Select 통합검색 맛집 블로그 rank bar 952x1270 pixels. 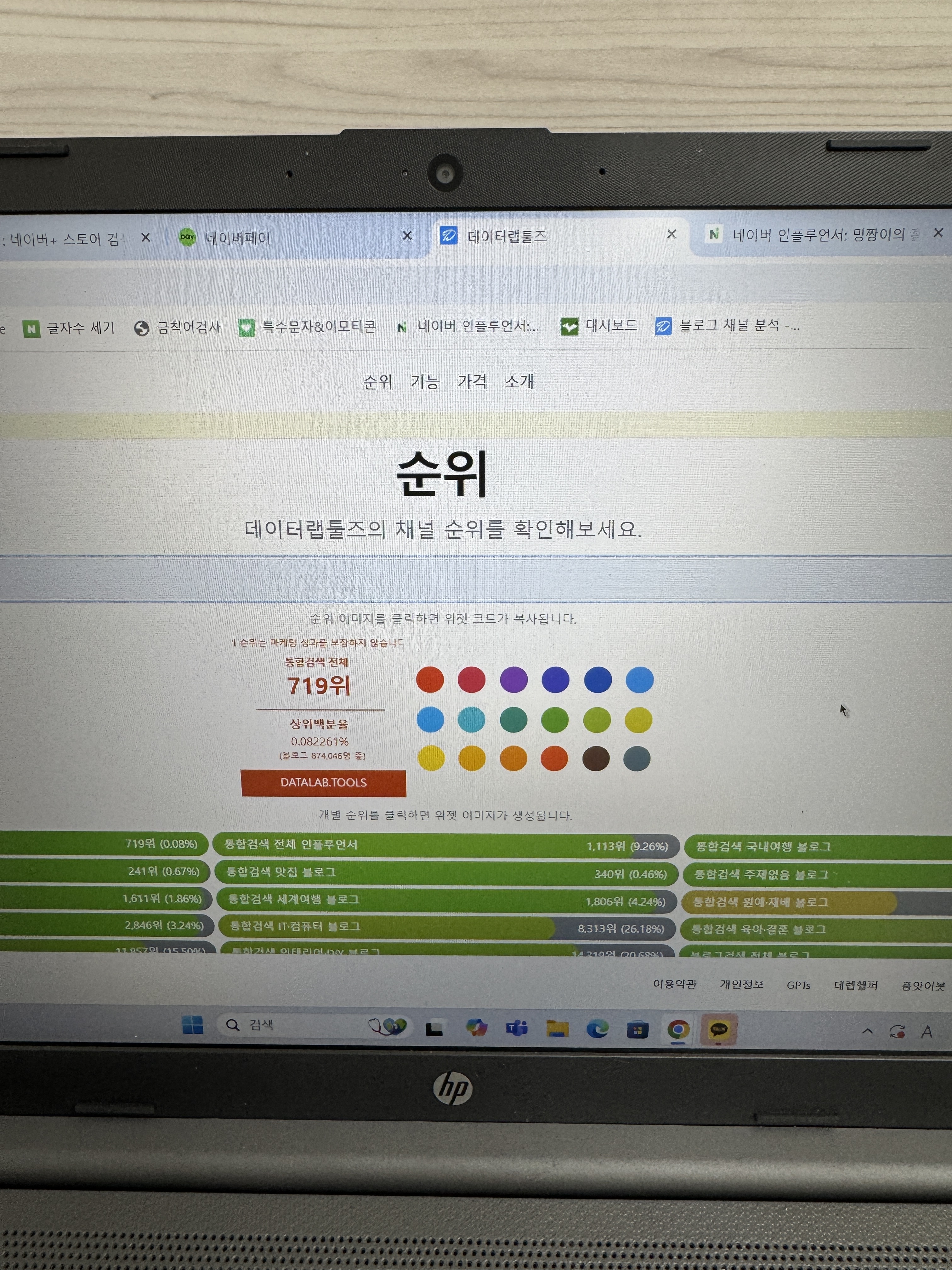[446, 873]
